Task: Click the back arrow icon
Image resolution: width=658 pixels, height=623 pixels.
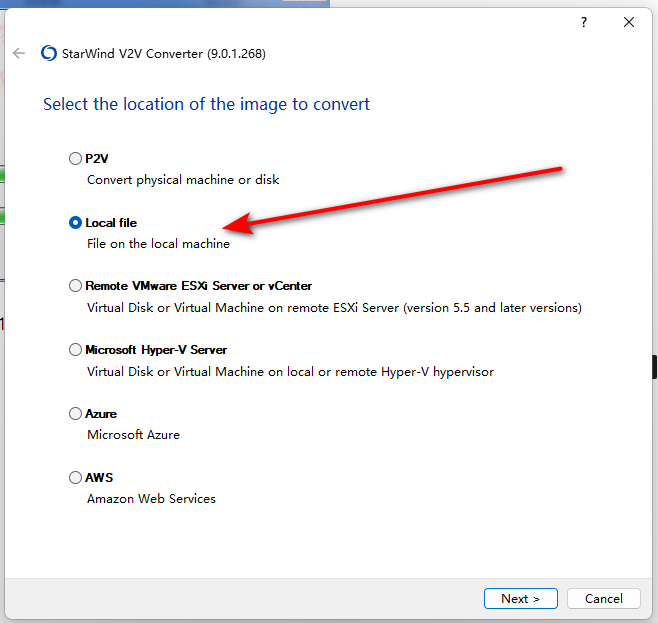Action: (19, 53)
